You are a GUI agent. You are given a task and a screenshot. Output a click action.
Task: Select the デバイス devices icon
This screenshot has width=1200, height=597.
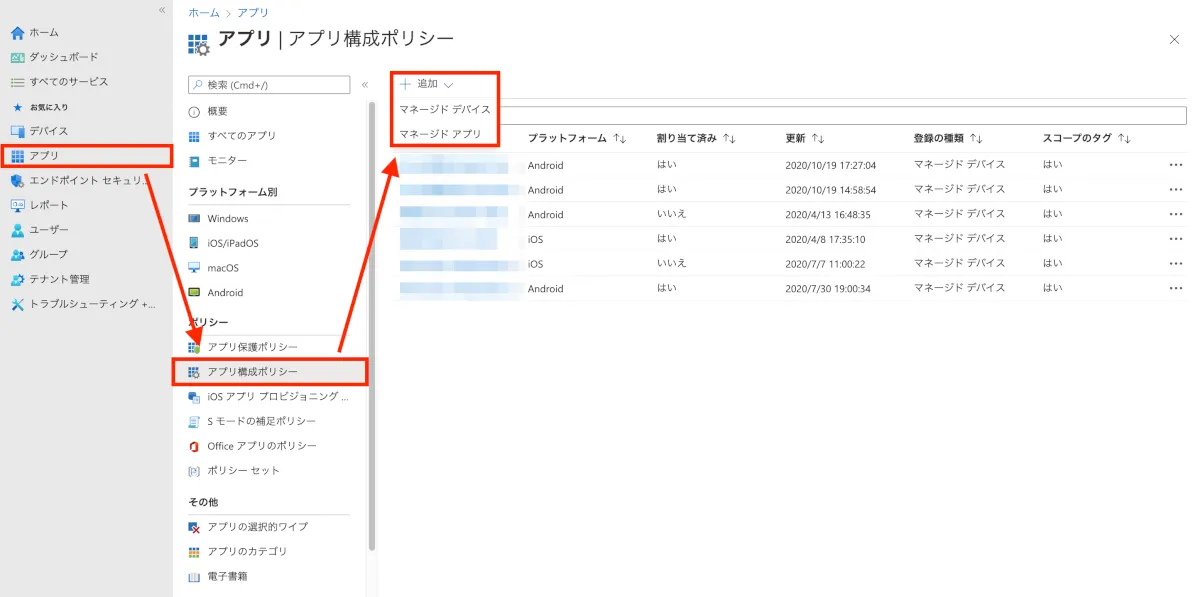coord(17,131)
